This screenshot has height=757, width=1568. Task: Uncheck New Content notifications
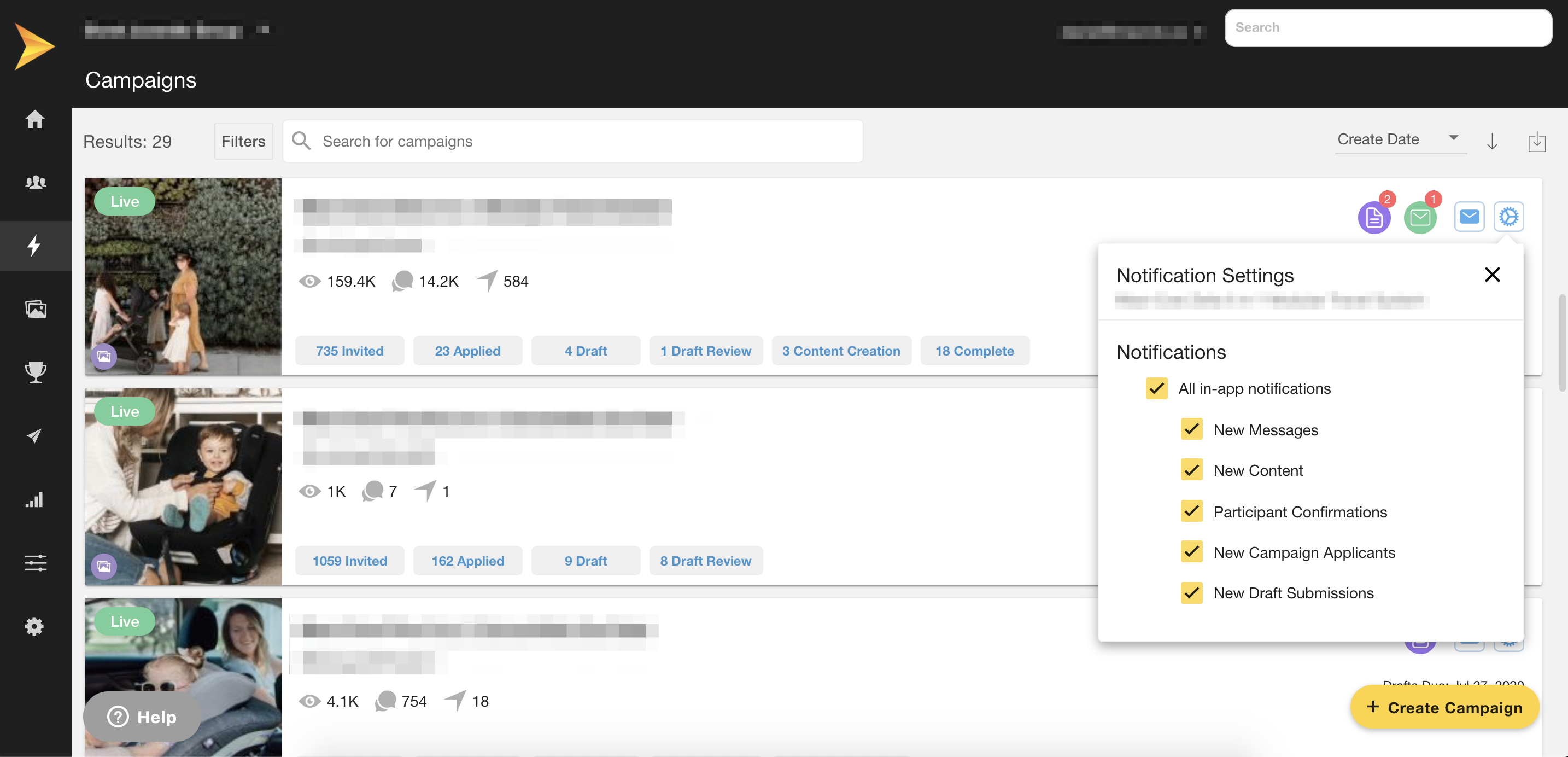point(1191,470)
